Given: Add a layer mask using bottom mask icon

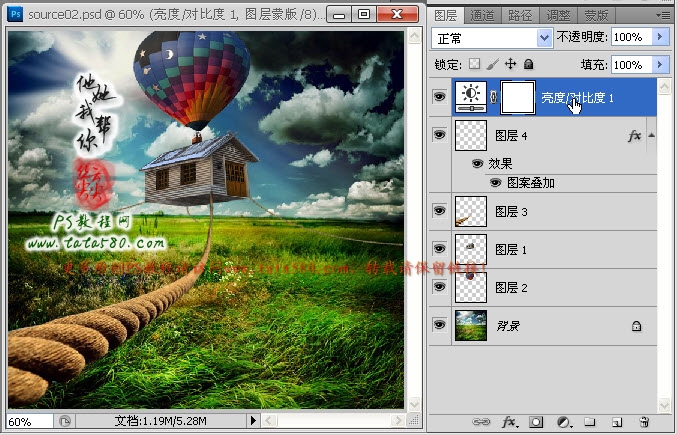Looking at the screenshot, I should 536,422.
